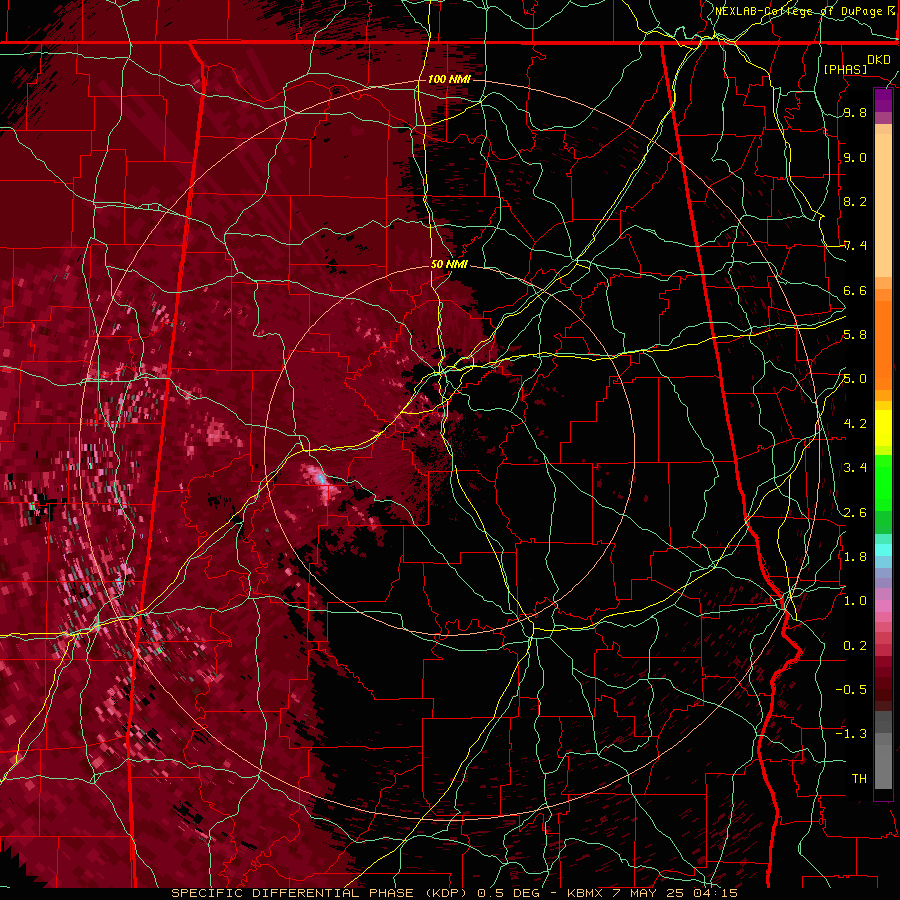Click the 1.8 scale value

click(855, 557)
